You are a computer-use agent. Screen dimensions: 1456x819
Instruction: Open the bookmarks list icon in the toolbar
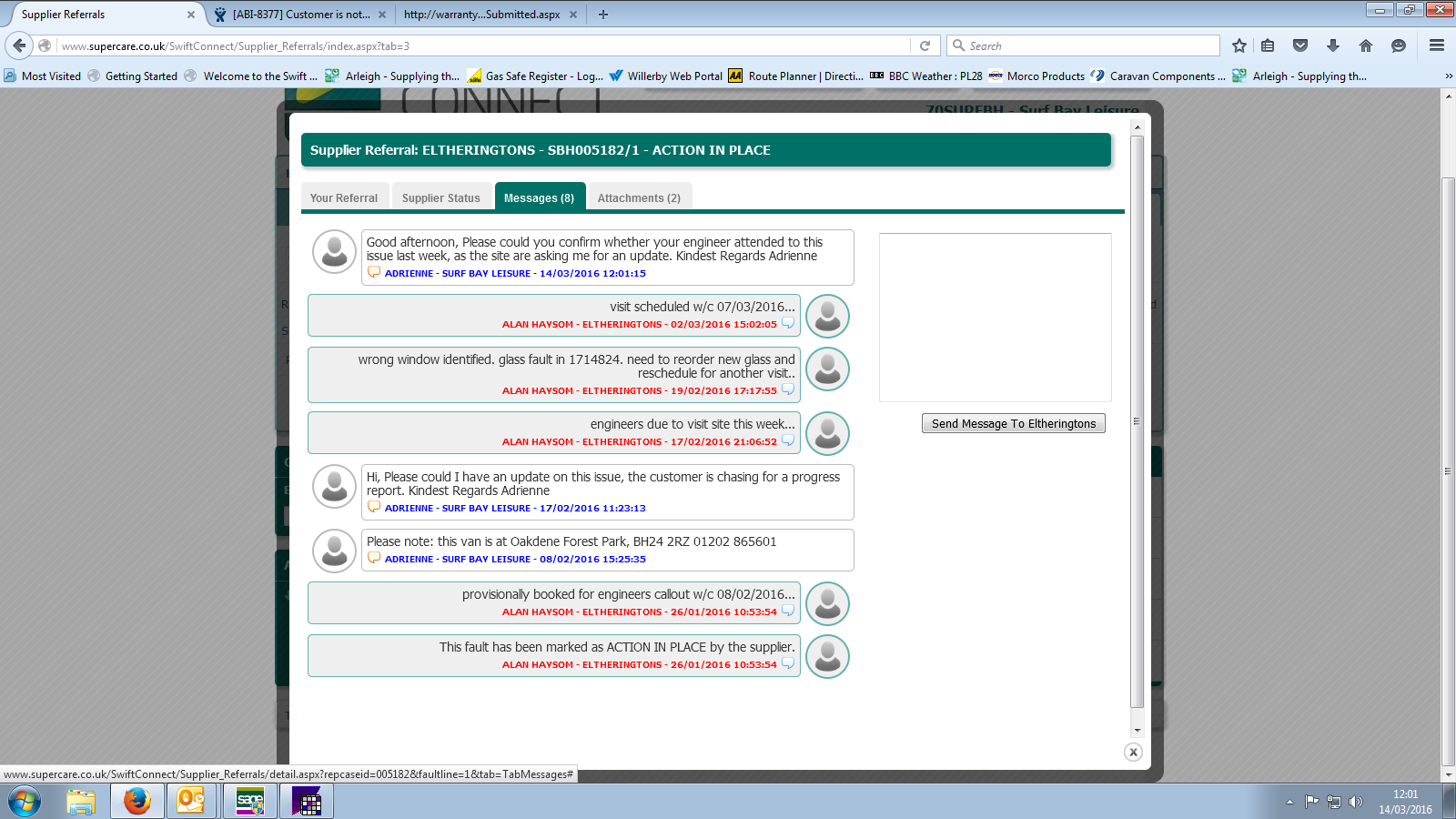pyautogui.click(x=1268, y=45)
